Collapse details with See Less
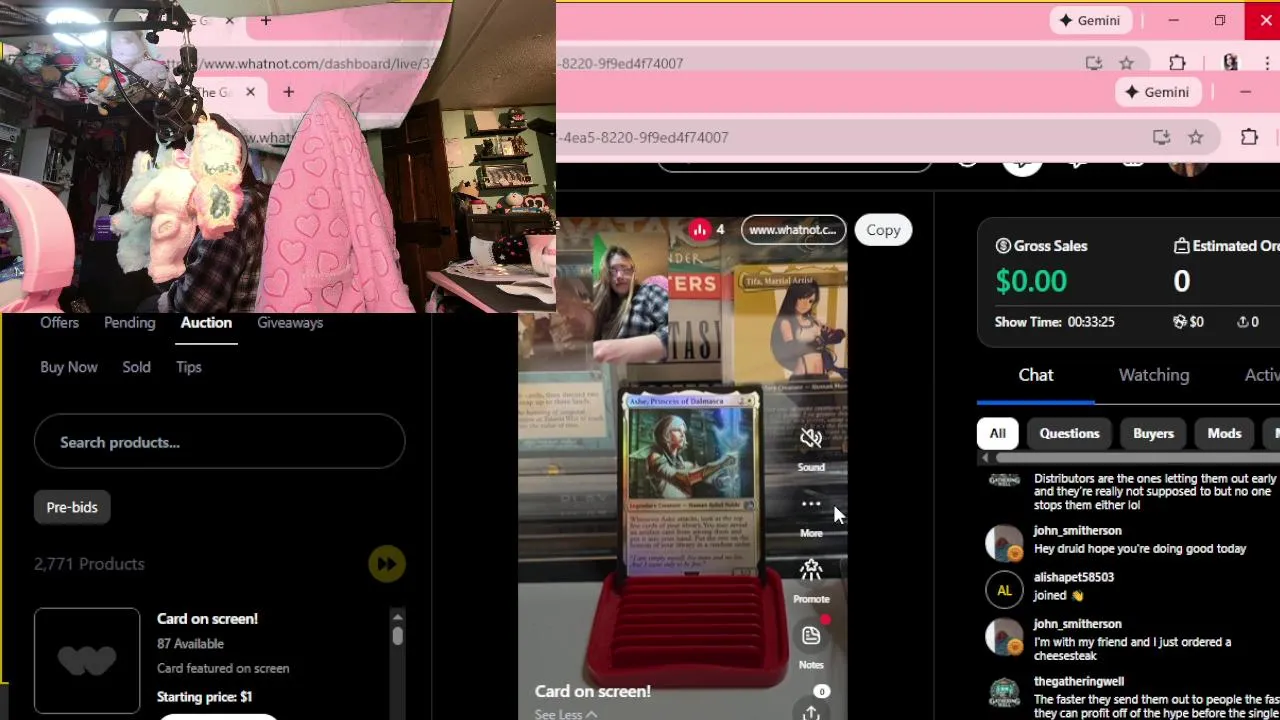This screenshot has height=720, width=1280. [x=566, y=714]
